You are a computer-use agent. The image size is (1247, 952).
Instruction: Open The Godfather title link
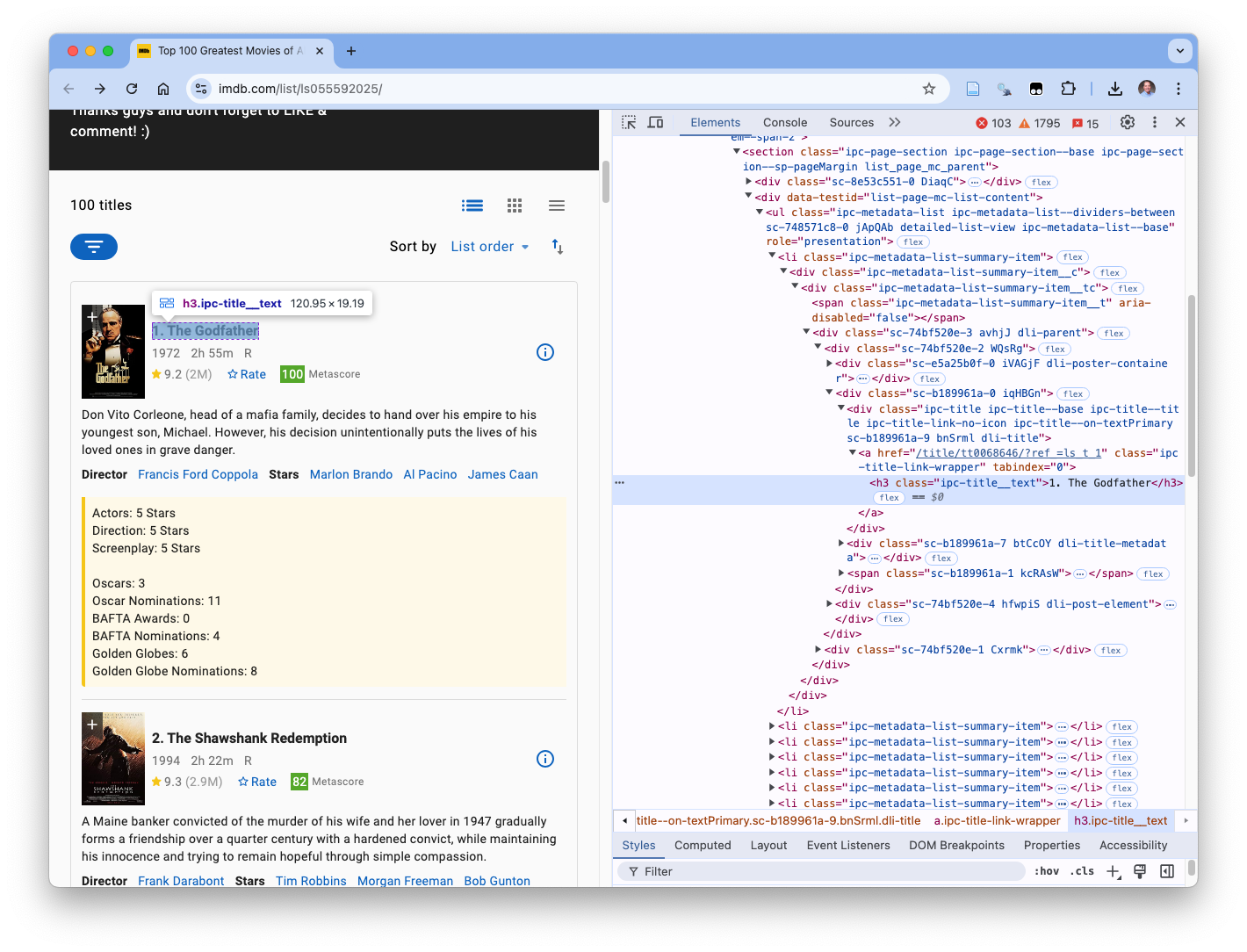coord(205,331)
